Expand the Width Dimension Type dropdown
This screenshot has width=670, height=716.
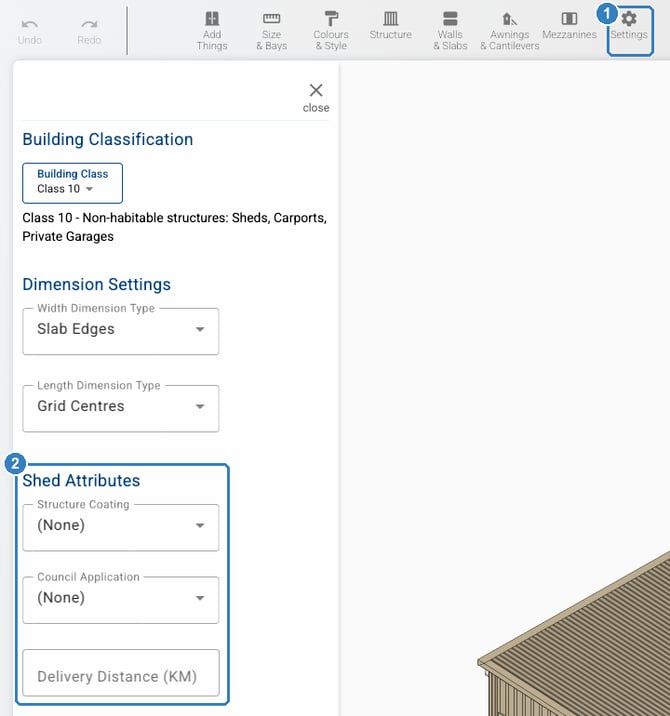pyautogui.click(x=121, y=331)
